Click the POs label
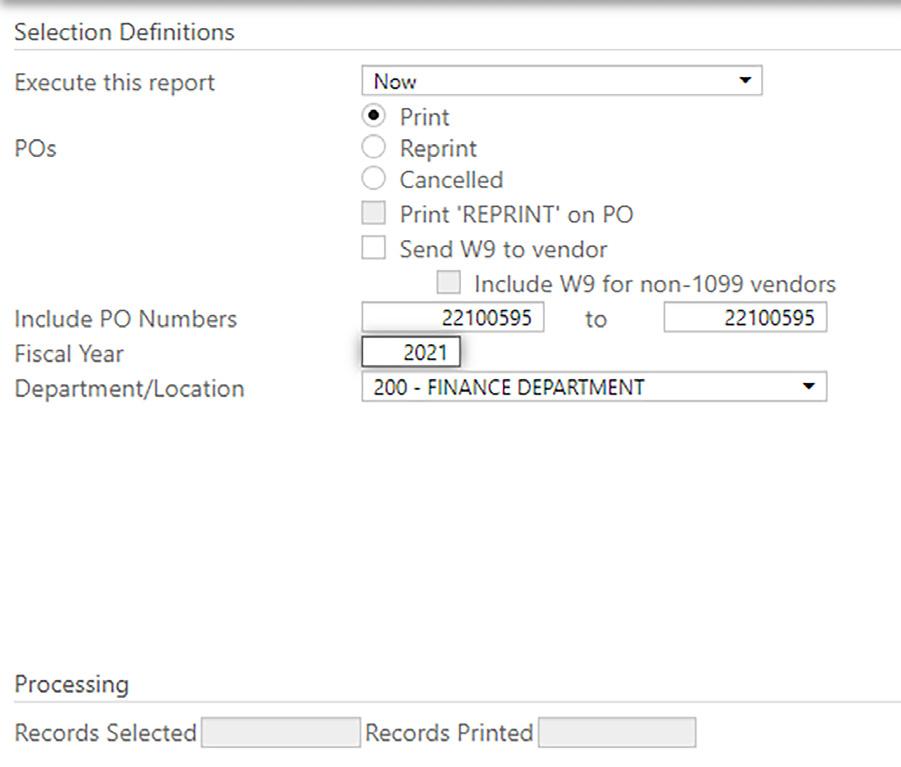The image size is (901, 767). coord(35,149)
